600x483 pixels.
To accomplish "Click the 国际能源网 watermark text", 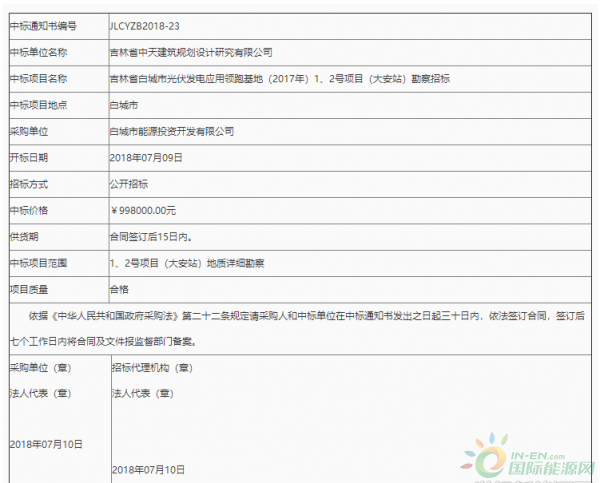I will tap(550, 466).
